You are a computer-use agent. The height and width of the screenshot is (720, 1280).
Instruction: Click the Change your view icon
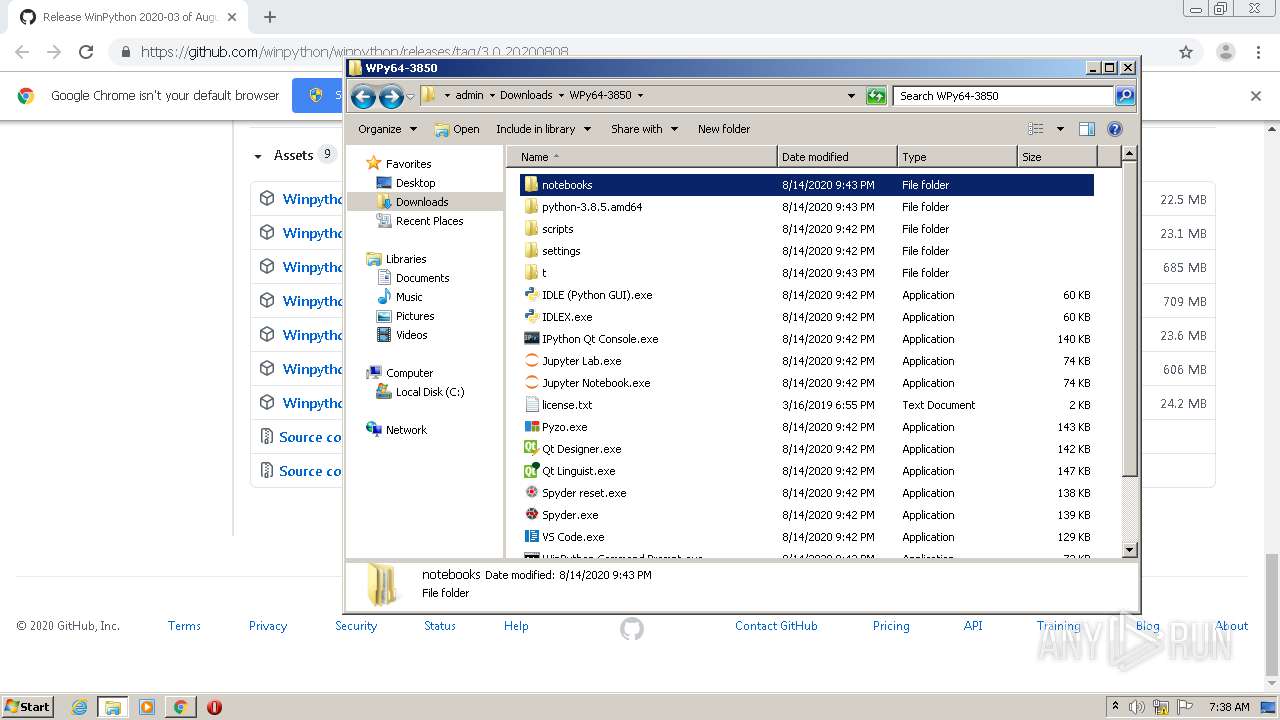tap(1036, 129)
